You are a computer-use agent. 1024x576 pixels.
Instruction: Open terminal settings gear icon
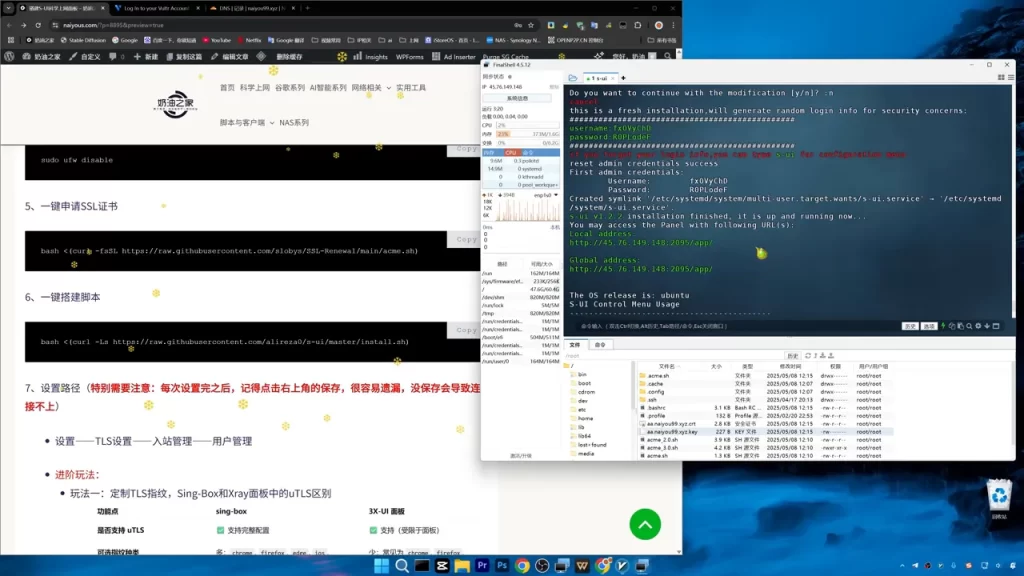pos(978,326)
